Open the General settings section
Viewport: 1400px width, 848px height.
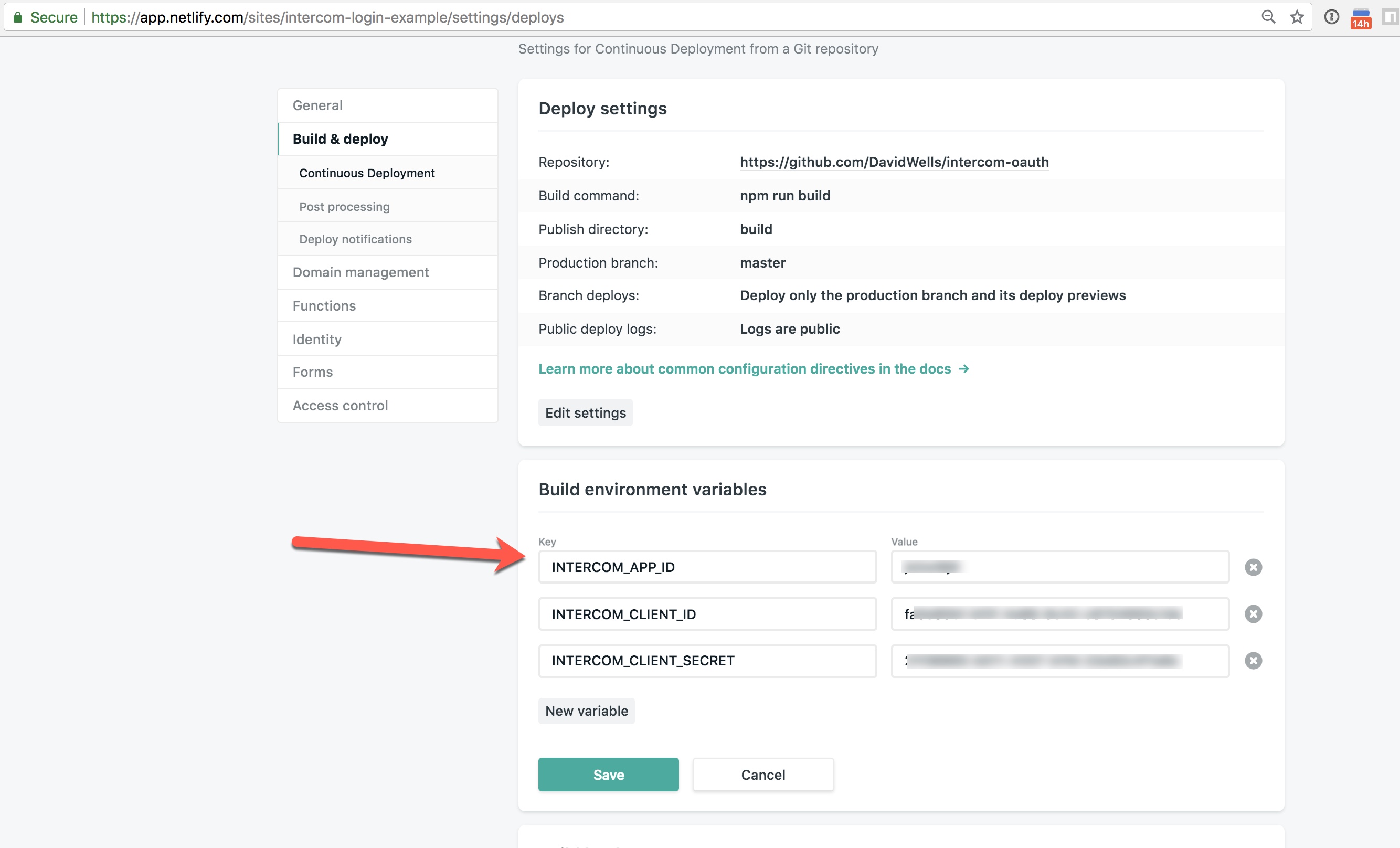387,105
